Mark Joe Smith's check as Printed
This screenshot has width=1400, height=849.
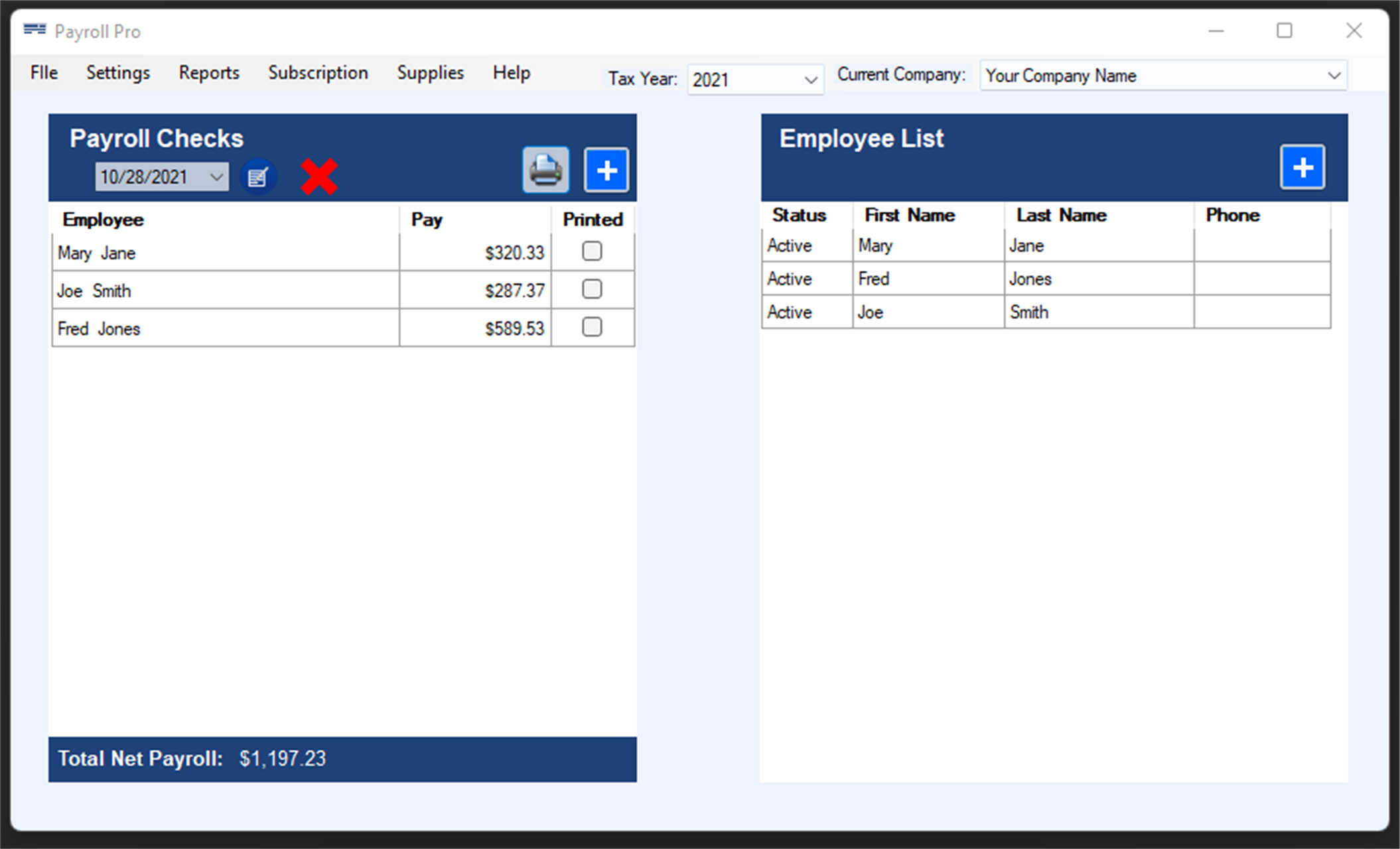click(592, 289)
